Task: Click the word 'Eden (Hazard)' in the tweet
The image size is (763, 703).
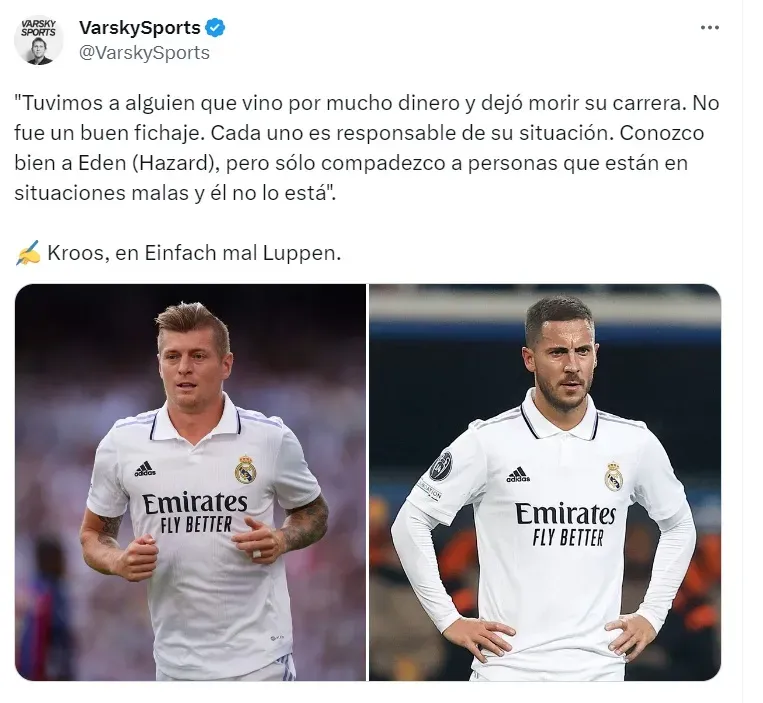Action: pyautogui.click(x=145, y=163)
